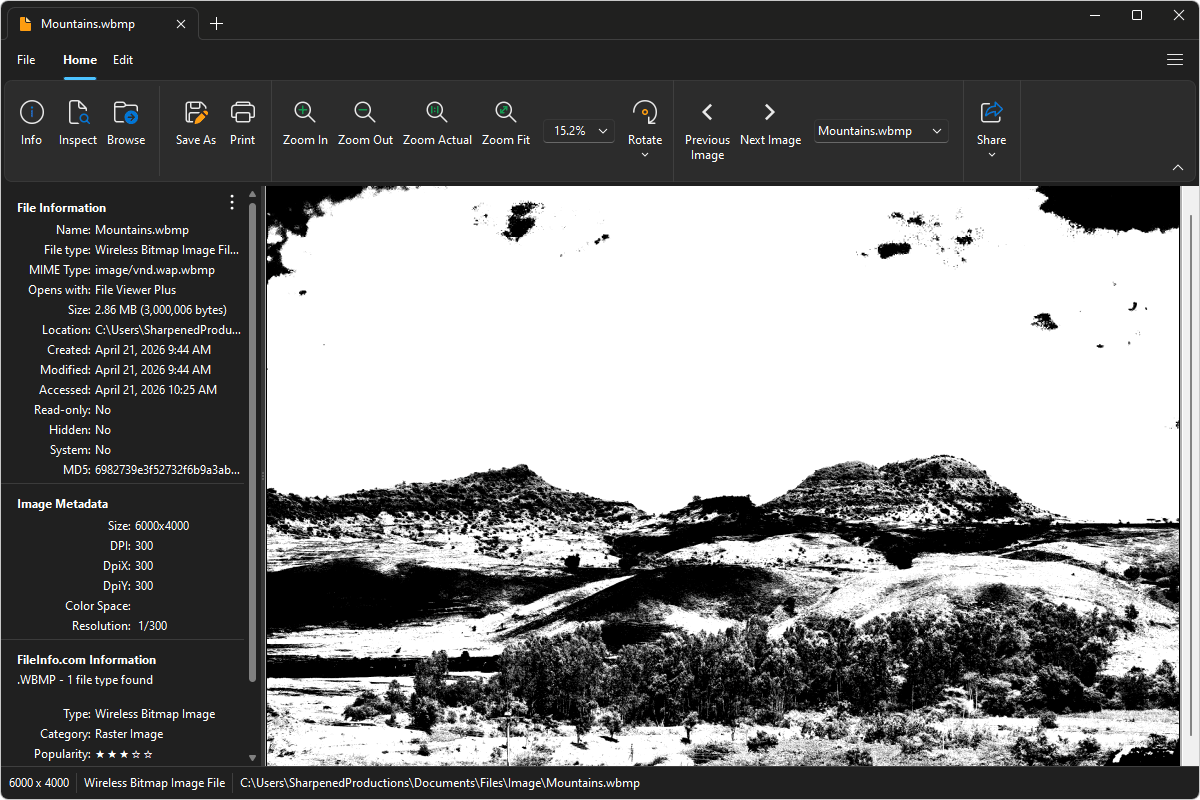View image at actual size with Zoom Actual
Screen dimensions: 1200x800
coord(437,122)
